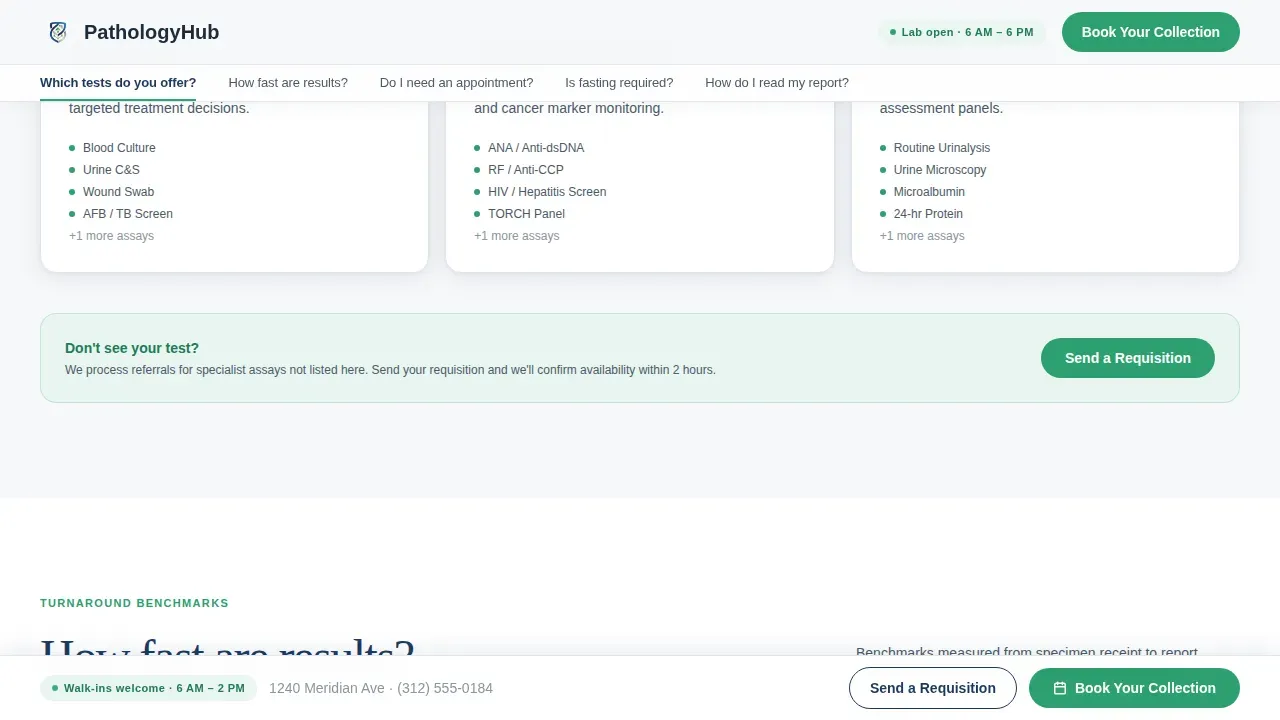Go to 'How fast are results?' tab

(288, 83)
